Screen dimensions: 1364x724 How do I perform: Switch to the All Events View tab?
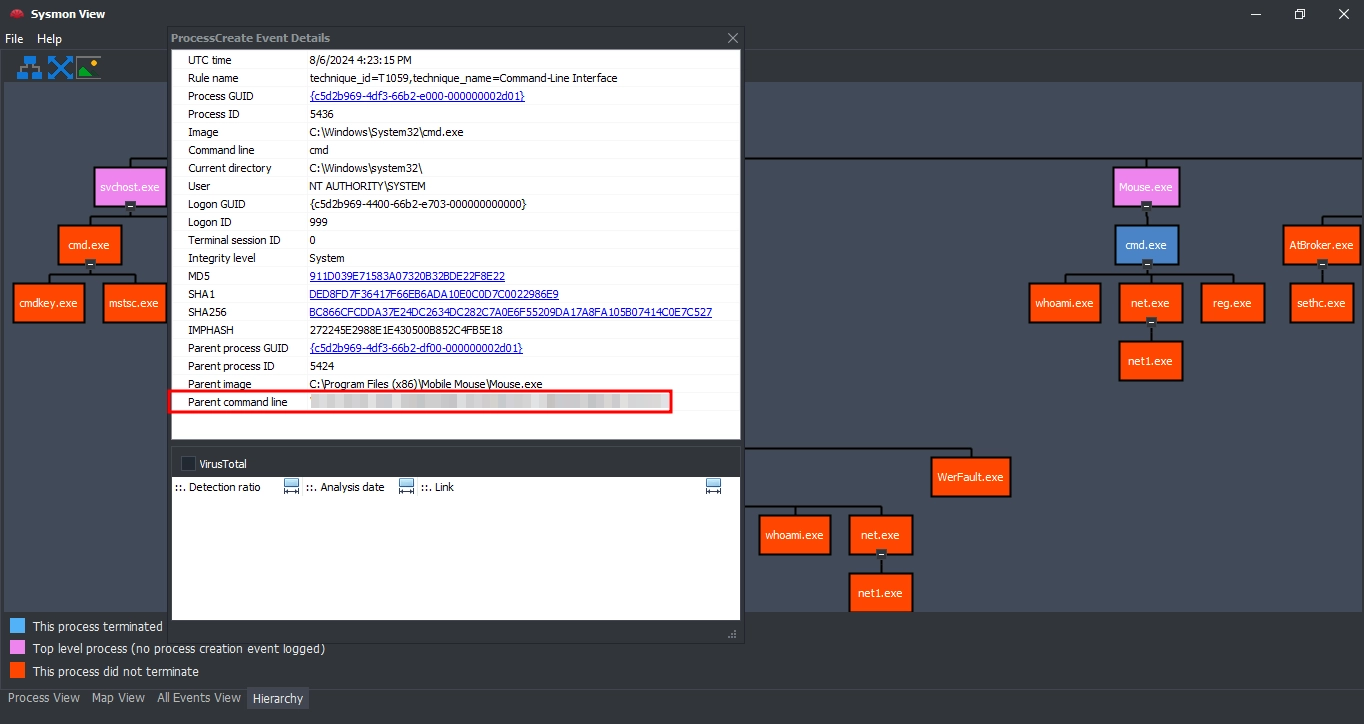[x=198, y=698]
